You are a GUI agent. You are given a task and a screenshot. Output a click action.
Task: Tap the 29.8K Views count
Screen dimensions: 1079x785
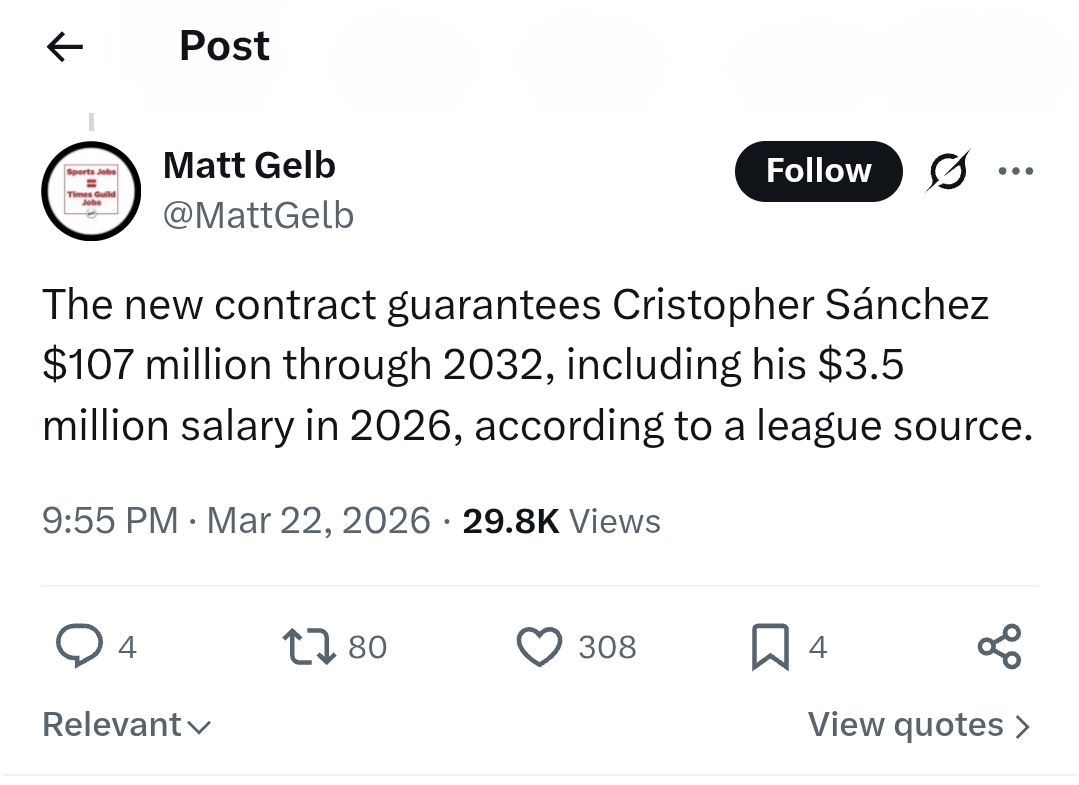coord(561,521)
